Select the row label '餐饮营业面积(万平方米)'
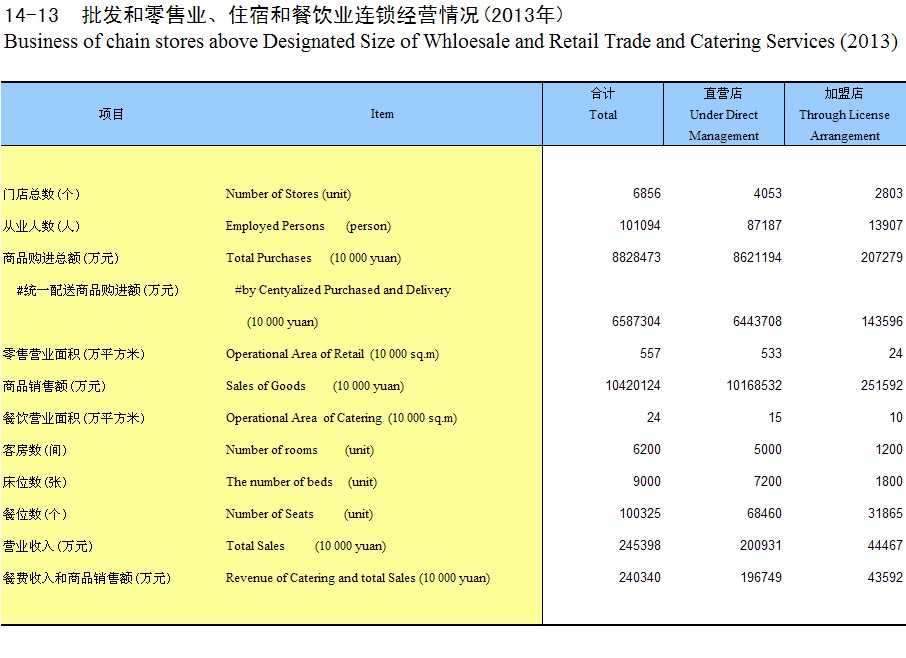906x658 pixels. tap(73, 418)
